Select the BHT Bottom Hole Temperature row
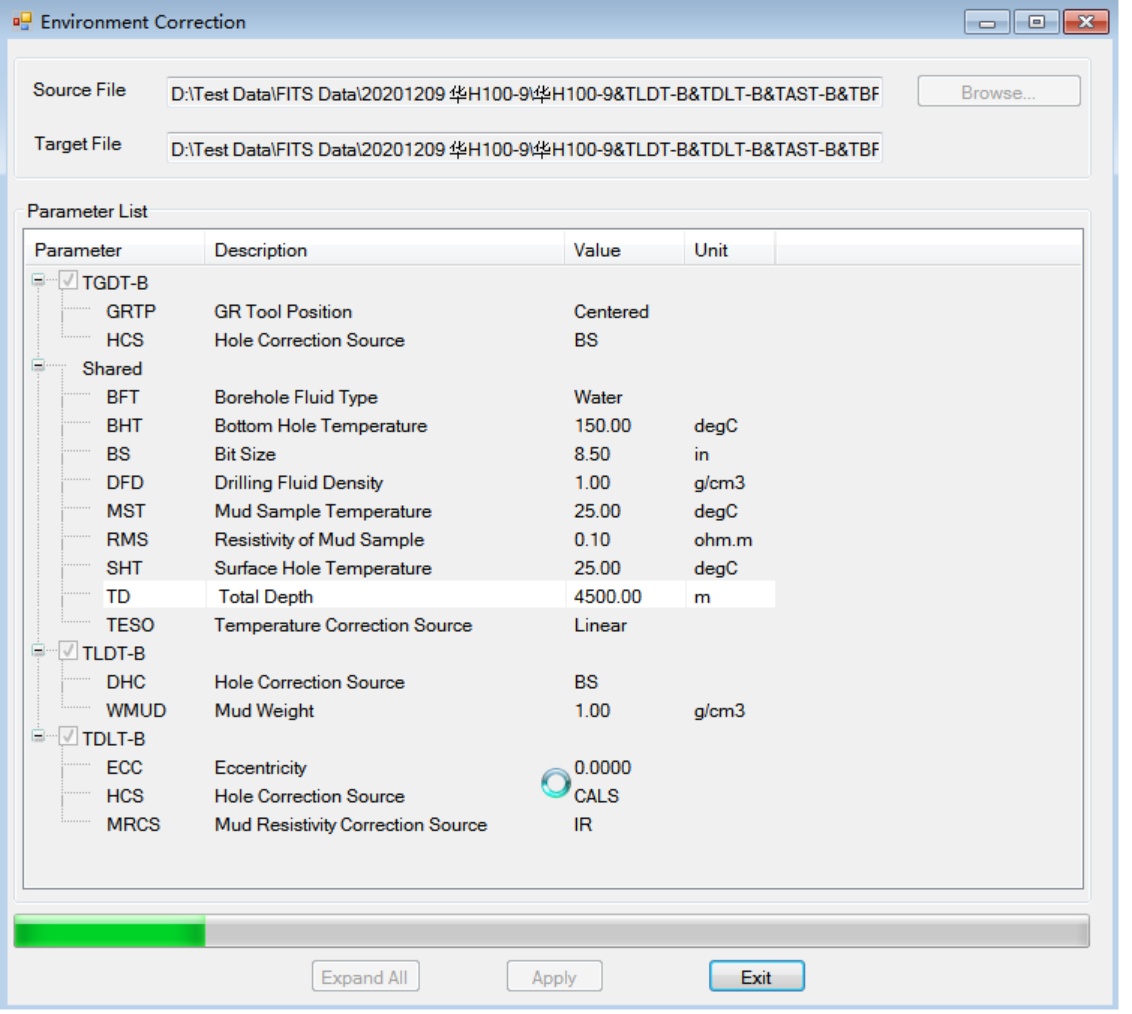The image size is (1132, 1014). tap(320, 426)
